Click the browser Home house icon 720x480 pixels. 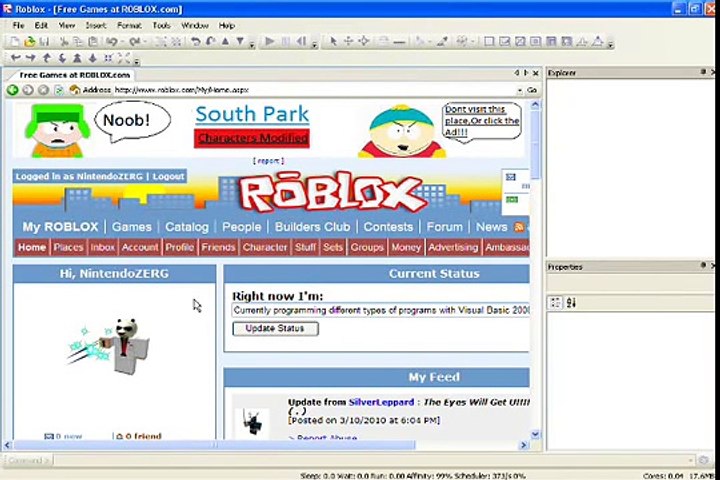[74, 90]
